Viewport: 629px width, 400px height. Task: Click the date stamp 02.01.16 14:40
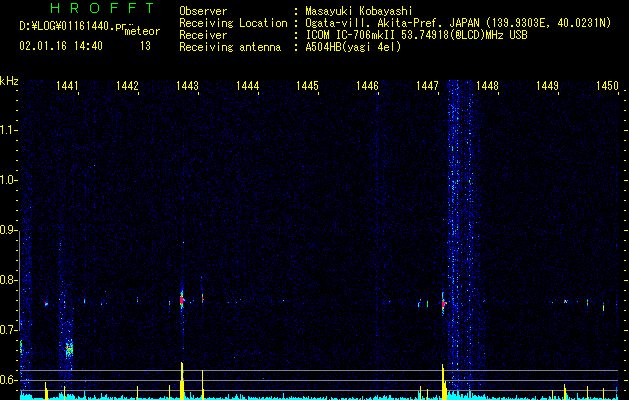click(x=61, y=46)
